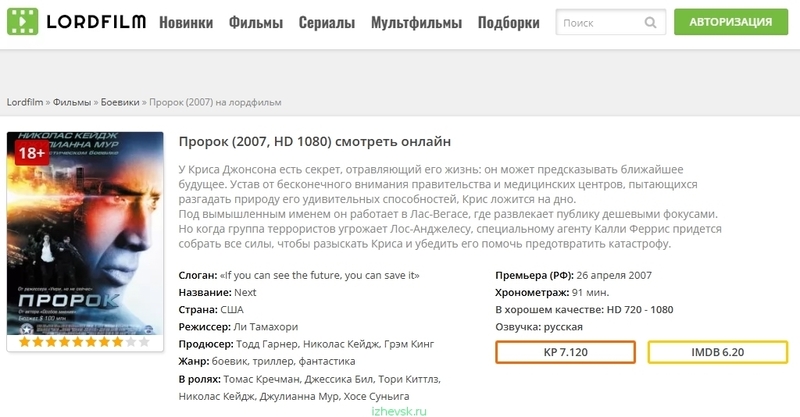Click the 18+ age badge on poster
This screenshot has height=417, width=800.
coord(32,153)
